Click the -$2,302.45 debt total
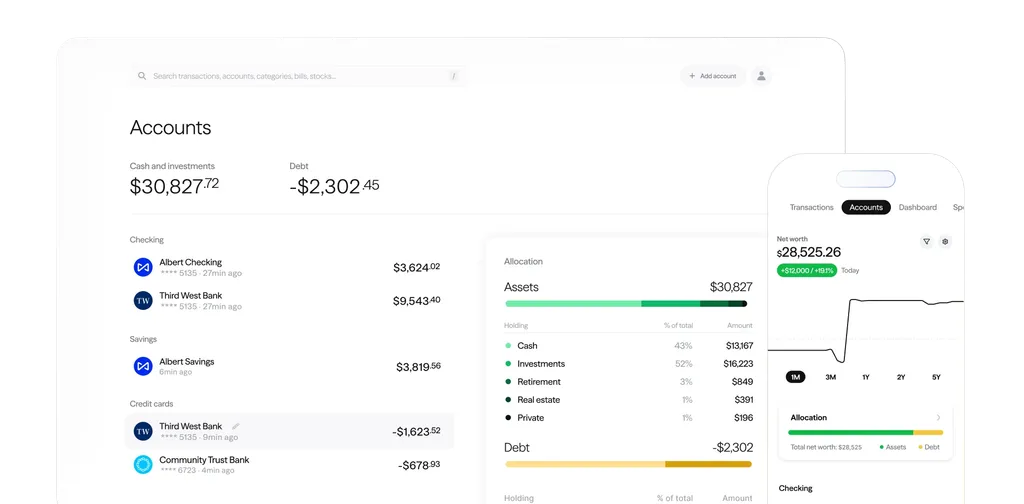The height and width of the screenshot is (504, 1024). coord(334,186)
